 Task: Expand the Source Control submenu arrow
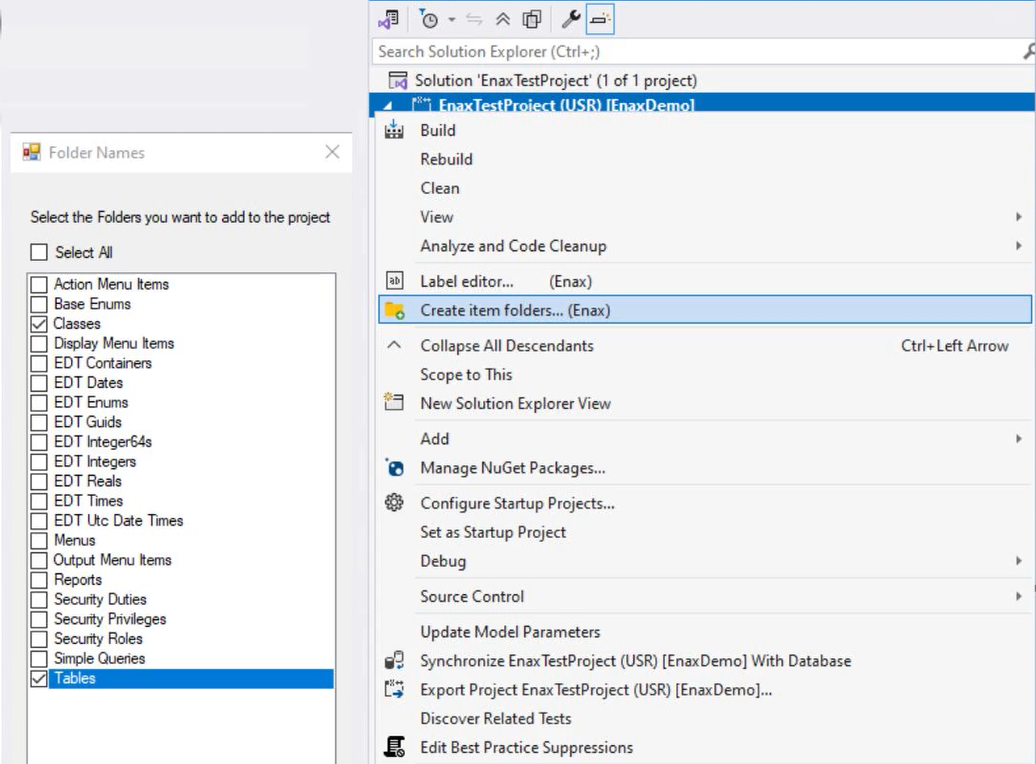click(x=1019, y=597)
